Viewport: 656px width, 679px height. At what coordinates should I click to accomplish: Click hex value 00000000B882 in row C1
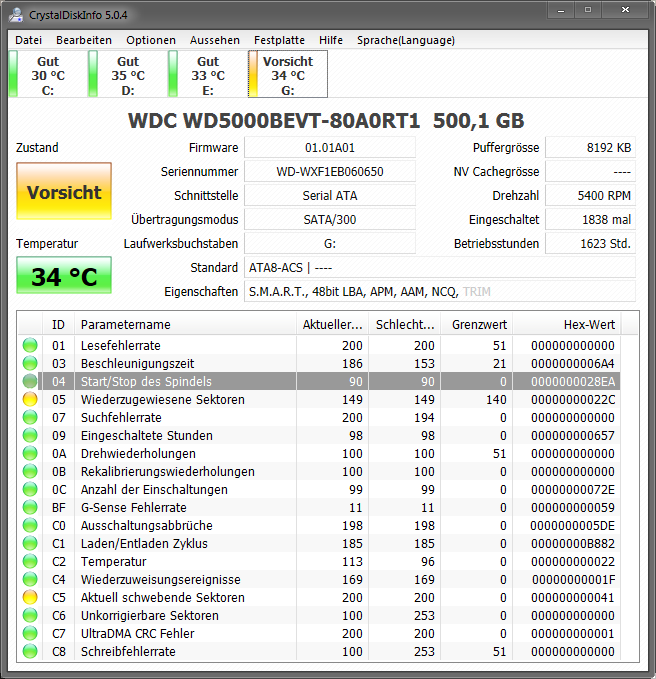pyautogui.click(x=573, y=543)
